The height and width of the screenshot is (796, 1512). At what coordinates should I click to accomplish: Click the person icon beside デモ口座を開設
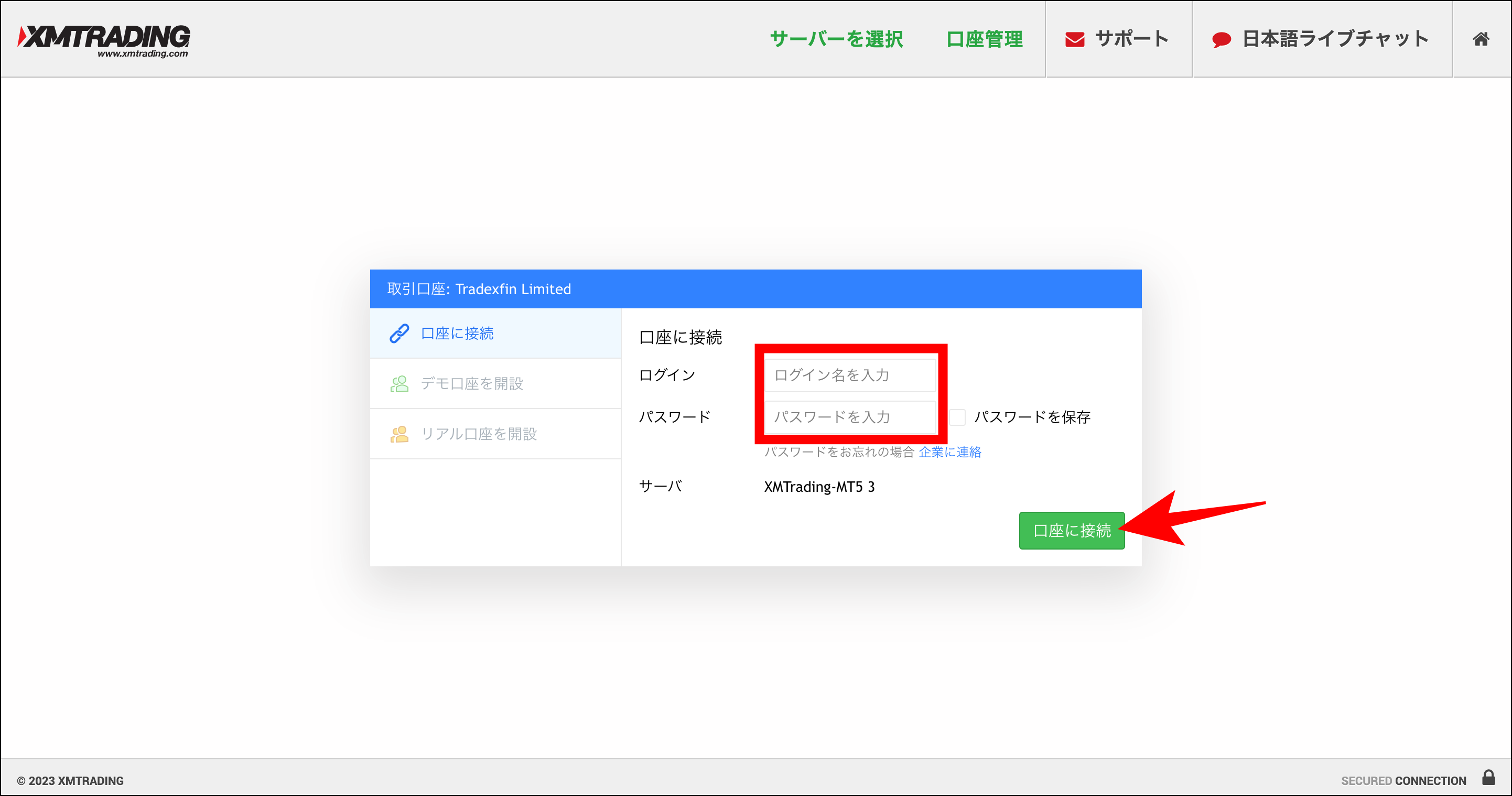click(399, 383)
